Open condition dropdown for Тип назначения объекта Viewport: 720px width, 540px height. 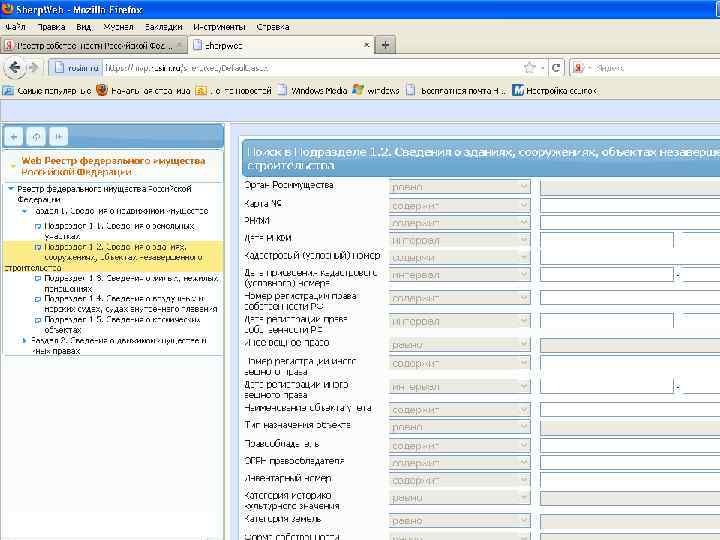(460, 427)
